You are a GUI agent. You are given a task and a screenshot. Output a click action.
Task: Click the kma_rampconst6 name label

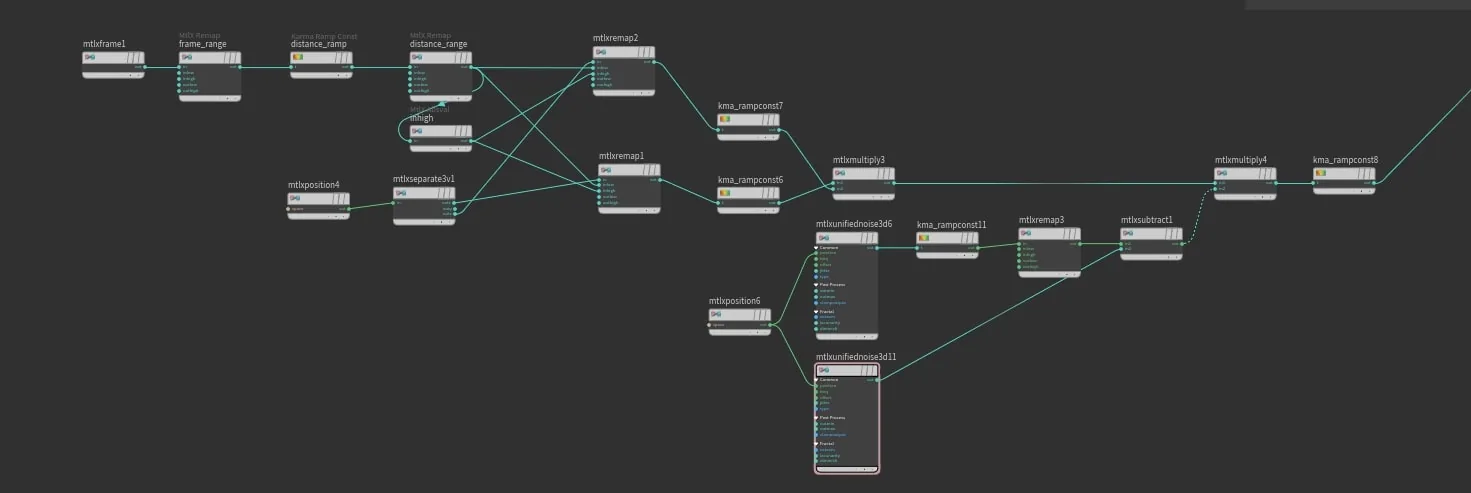(x=750, y=179)
